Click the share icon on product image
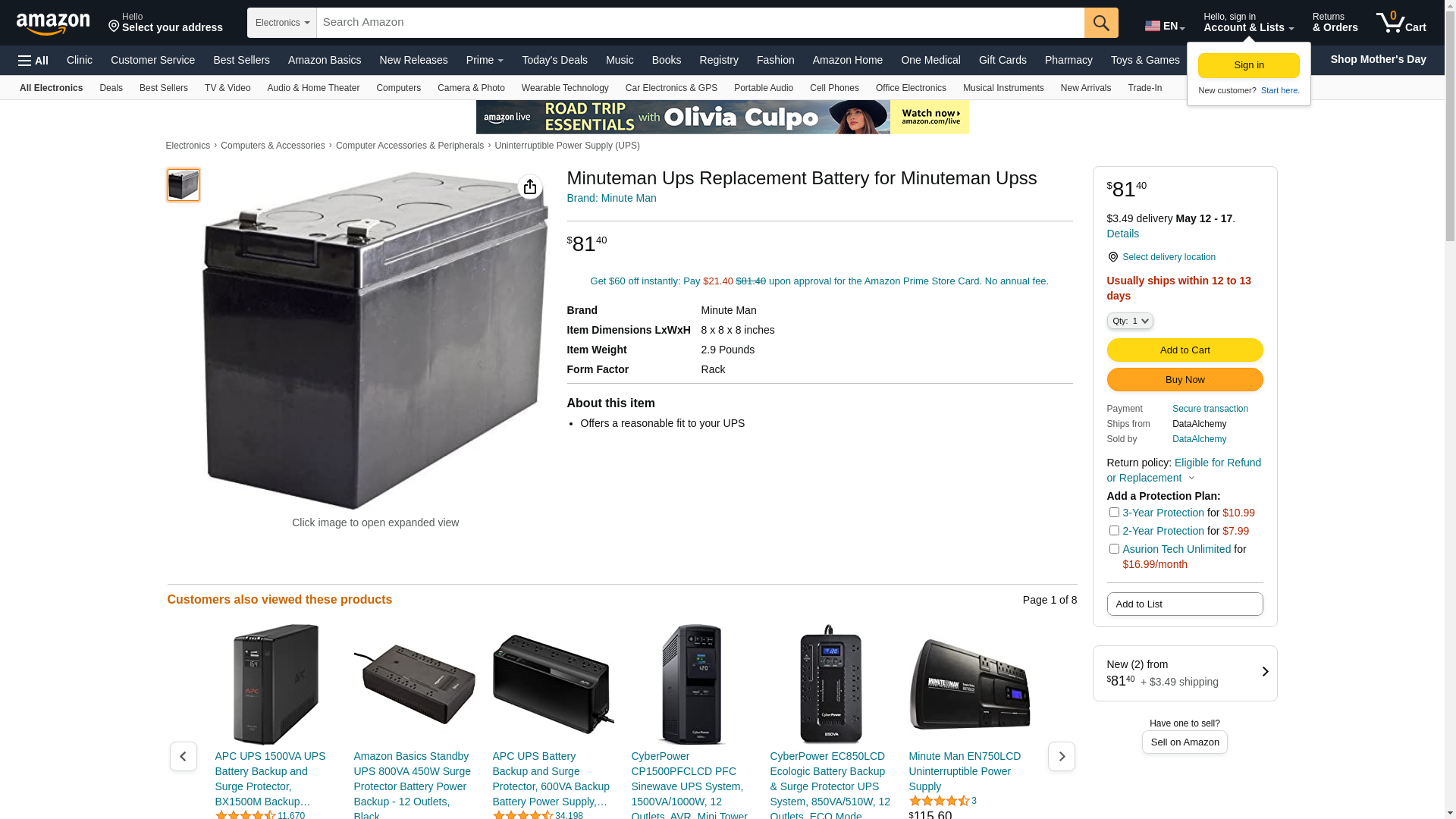The width and height of the screenshot is (1456, 819). (530, 187)
